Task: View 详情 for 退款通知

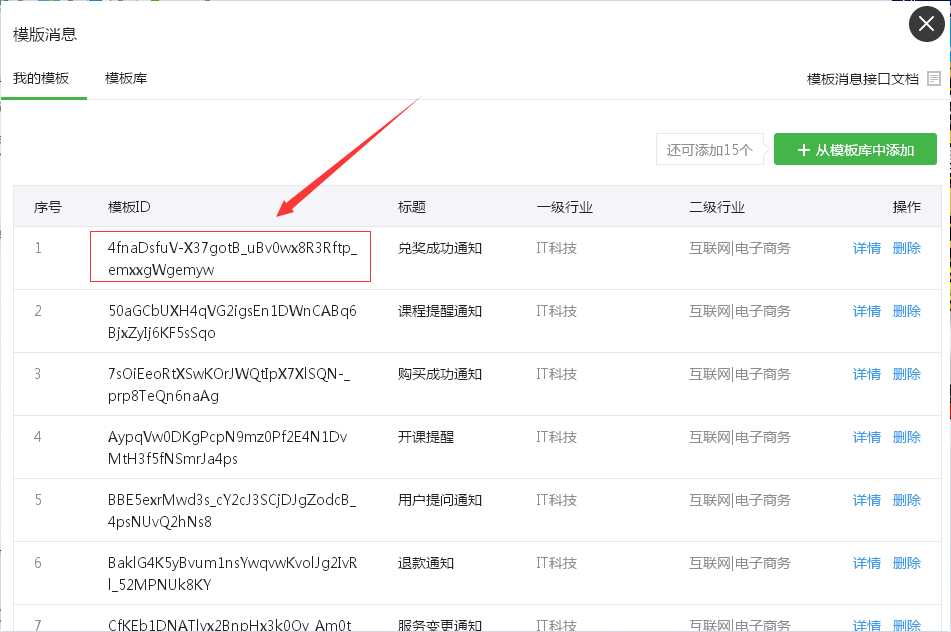Action: [867, 563]
